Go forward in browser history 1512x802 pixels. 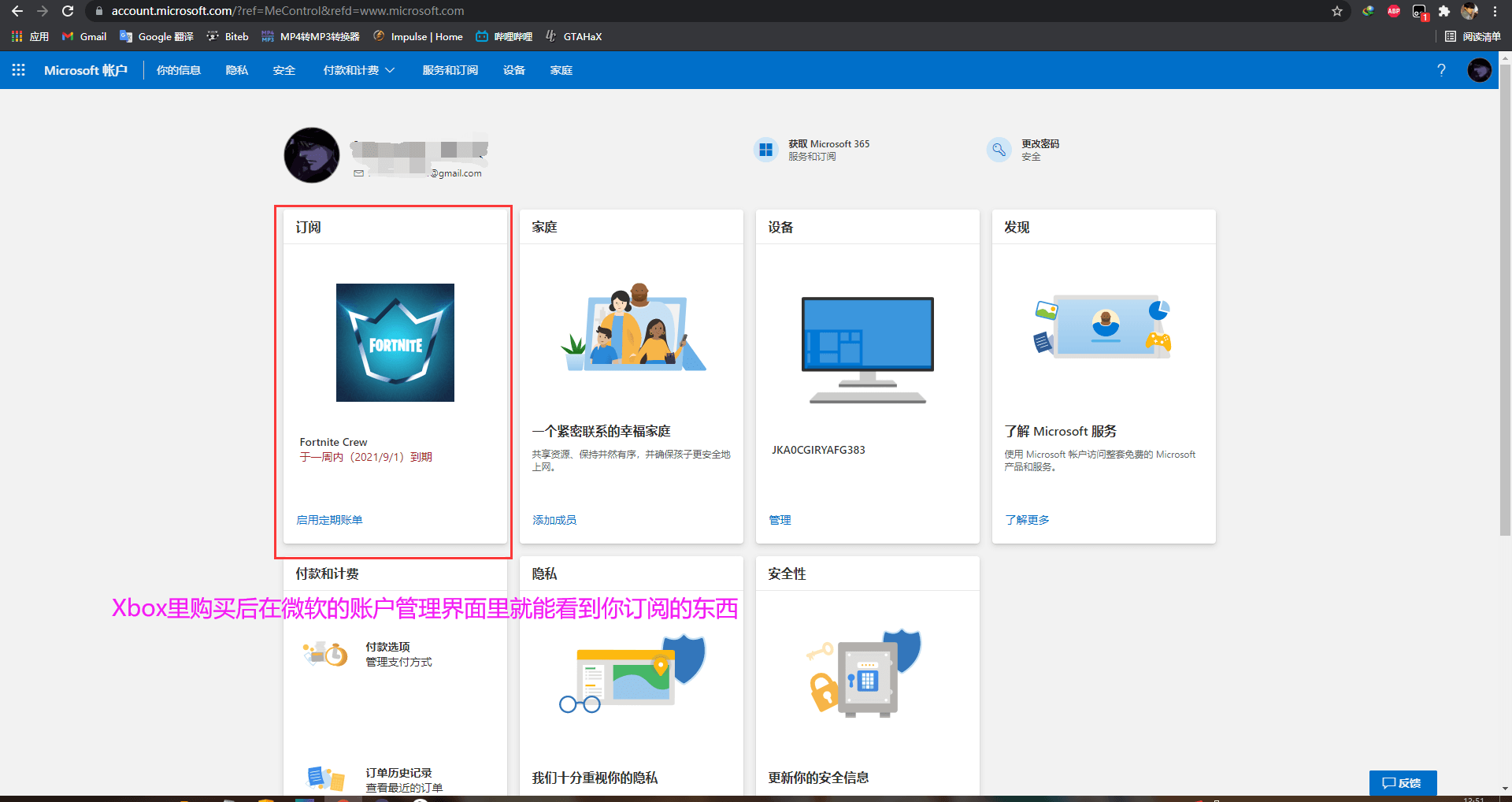click(43, 11)
